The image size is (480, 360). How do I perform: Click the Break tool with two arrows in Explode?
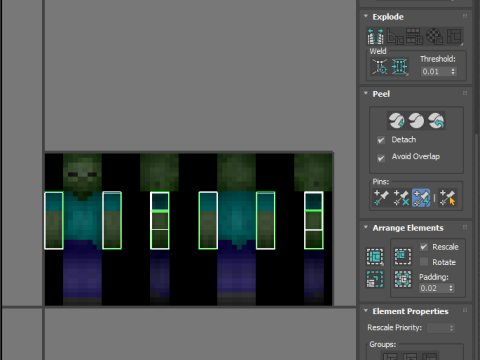point(375,36)
